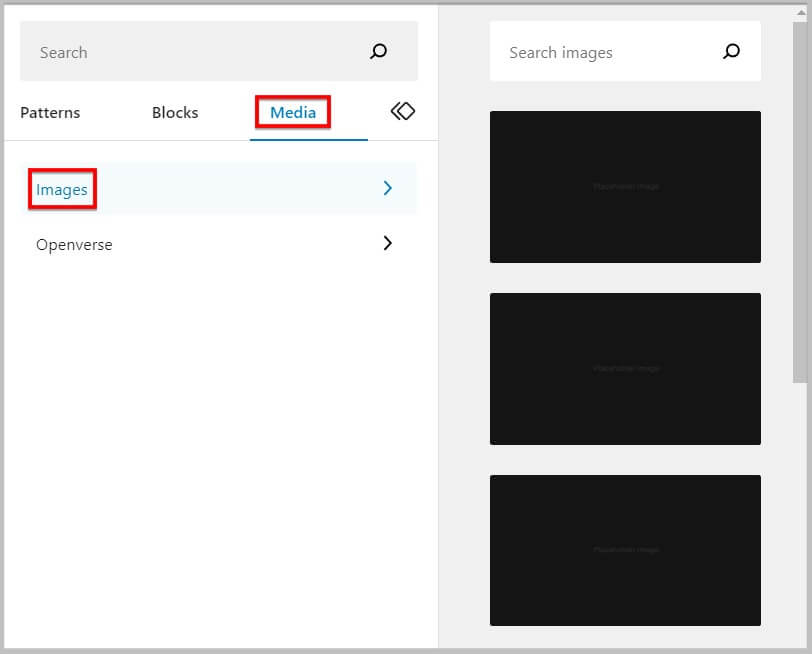Insert the first placeholder image thumbnail

(x=625, y=187)
